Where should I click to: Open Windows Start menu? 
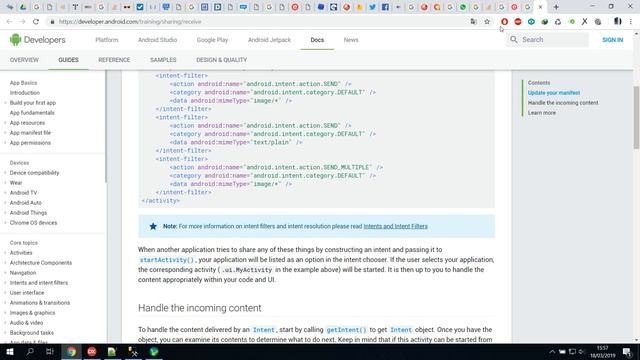click(10, 352)
